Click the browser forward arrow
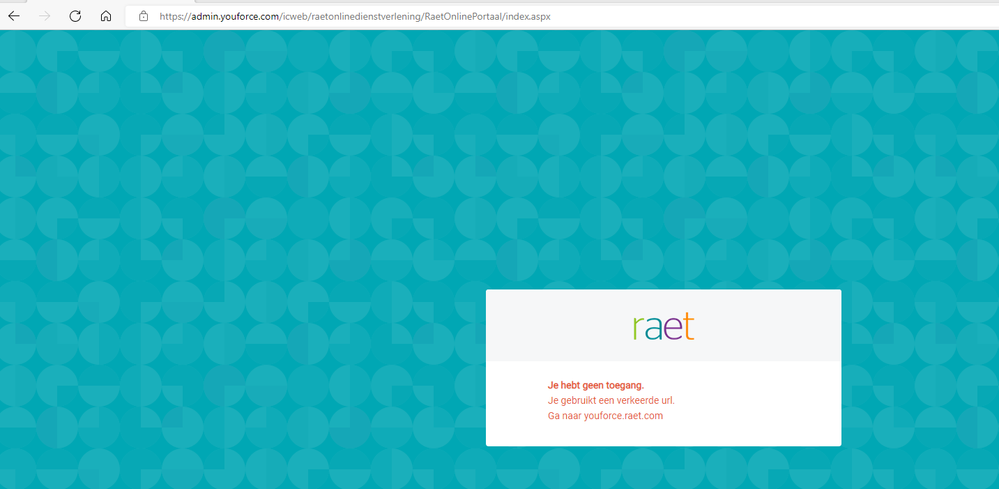Screen dimensions: 999x489 click(x=45, y=16)
